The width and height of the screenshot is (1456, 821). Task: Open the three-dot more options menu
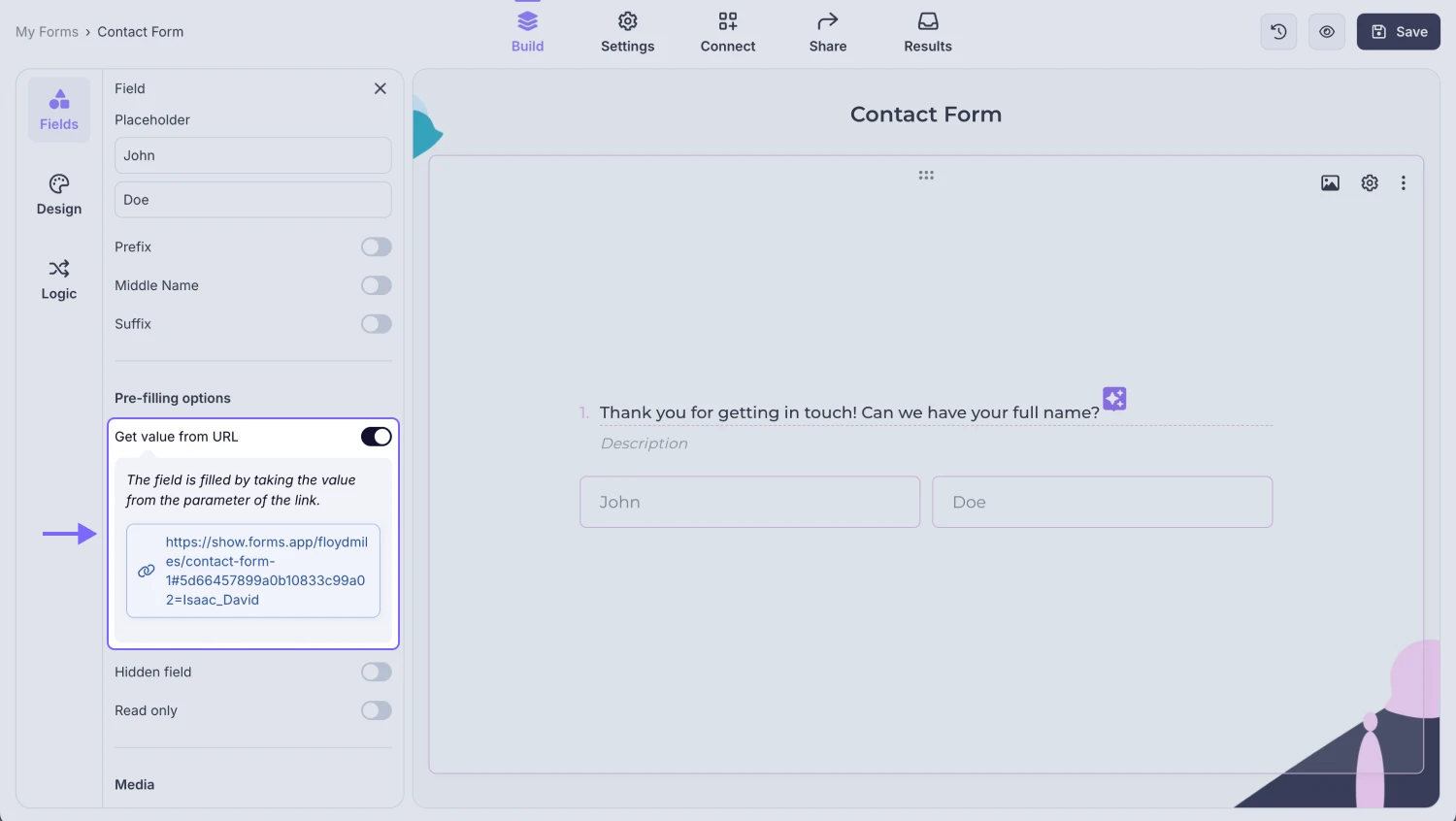tap(1403, 183)
